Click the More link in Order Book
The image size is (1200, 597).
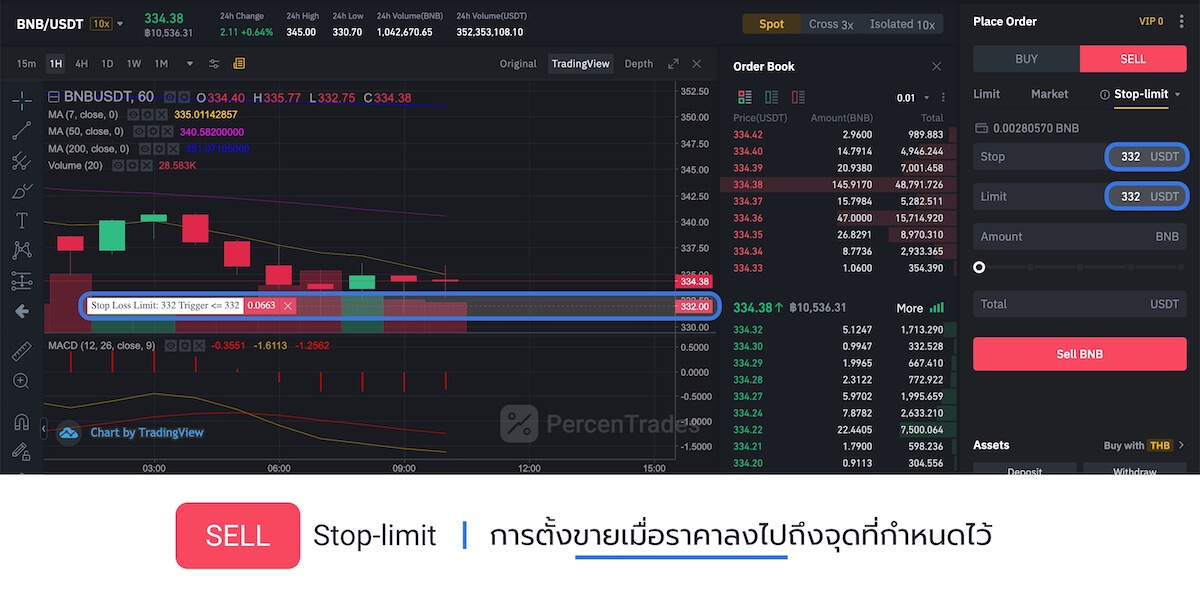pos(910,308)
